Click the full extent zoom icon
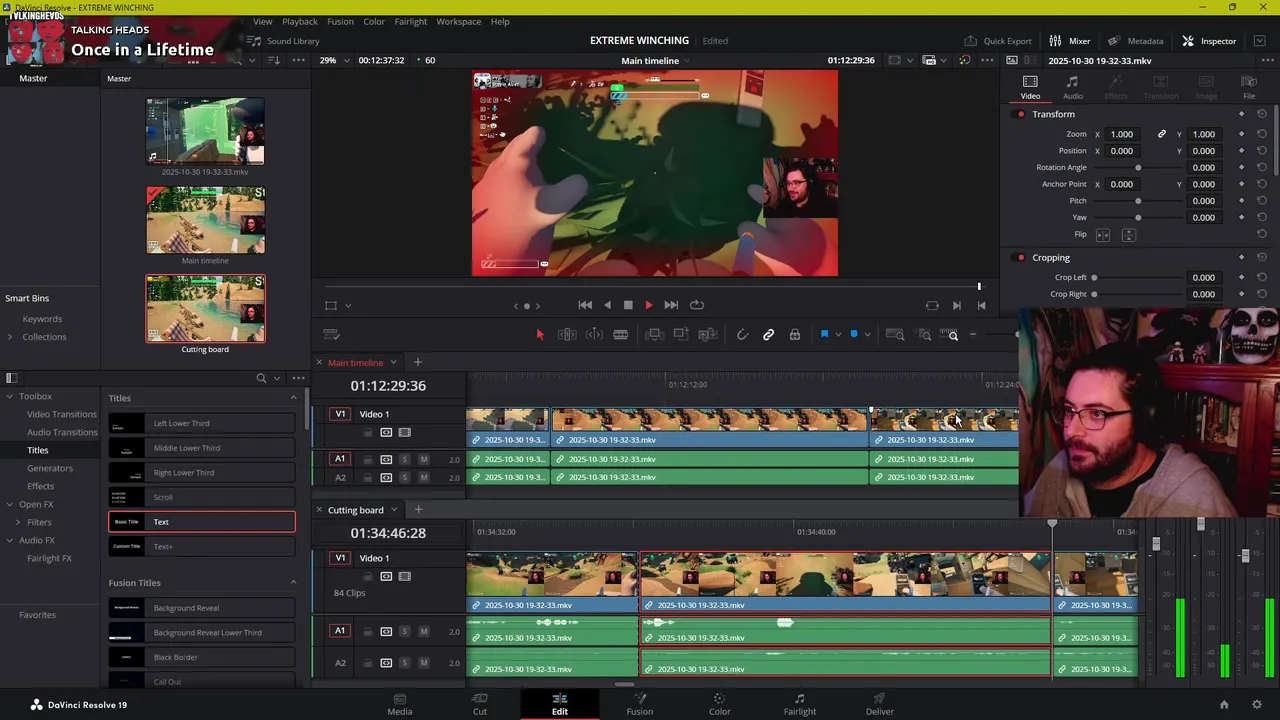 coord(896,335)
